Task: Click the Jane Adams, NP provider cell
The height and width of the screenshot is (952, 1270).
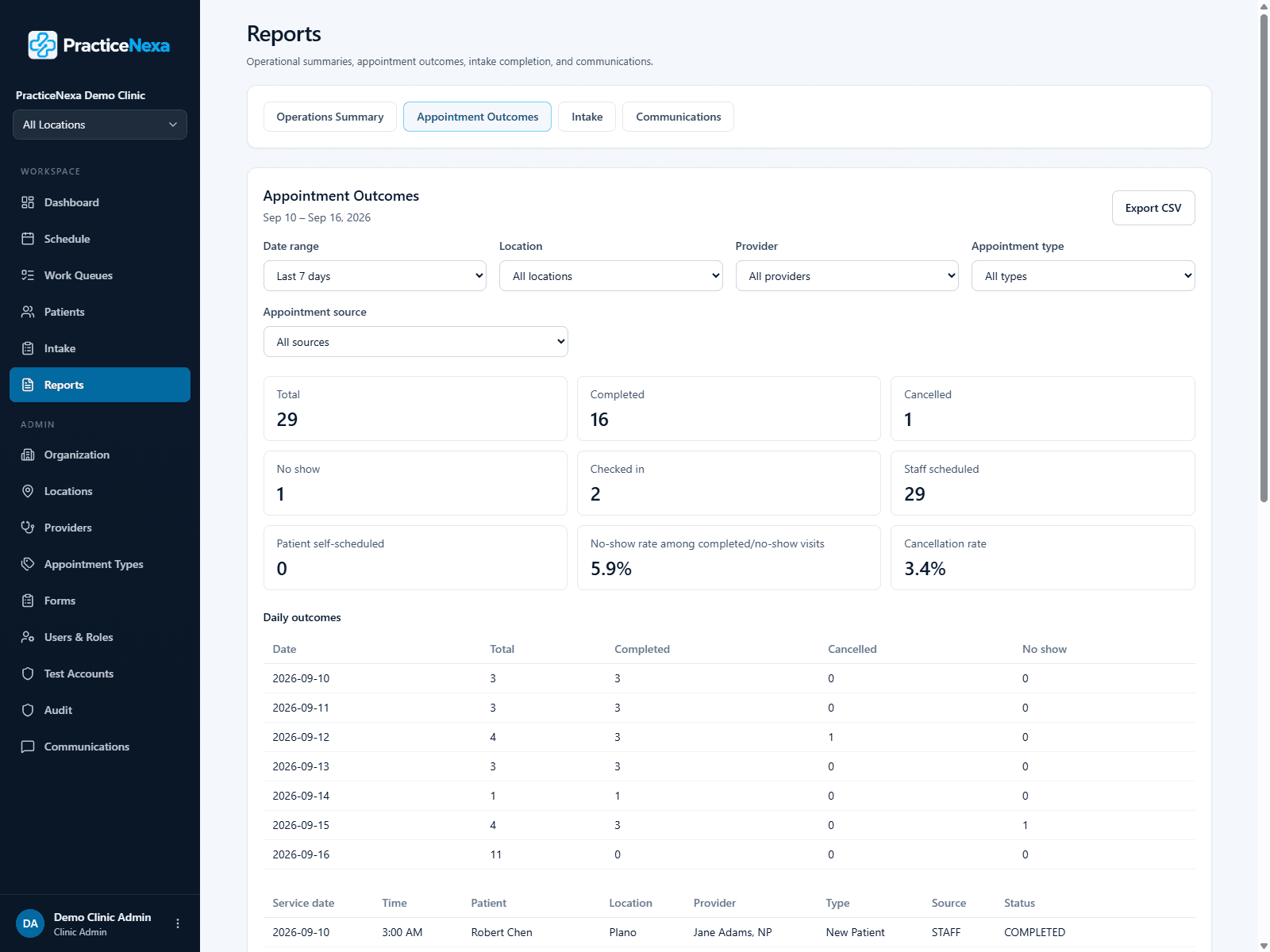Action: 733,932
